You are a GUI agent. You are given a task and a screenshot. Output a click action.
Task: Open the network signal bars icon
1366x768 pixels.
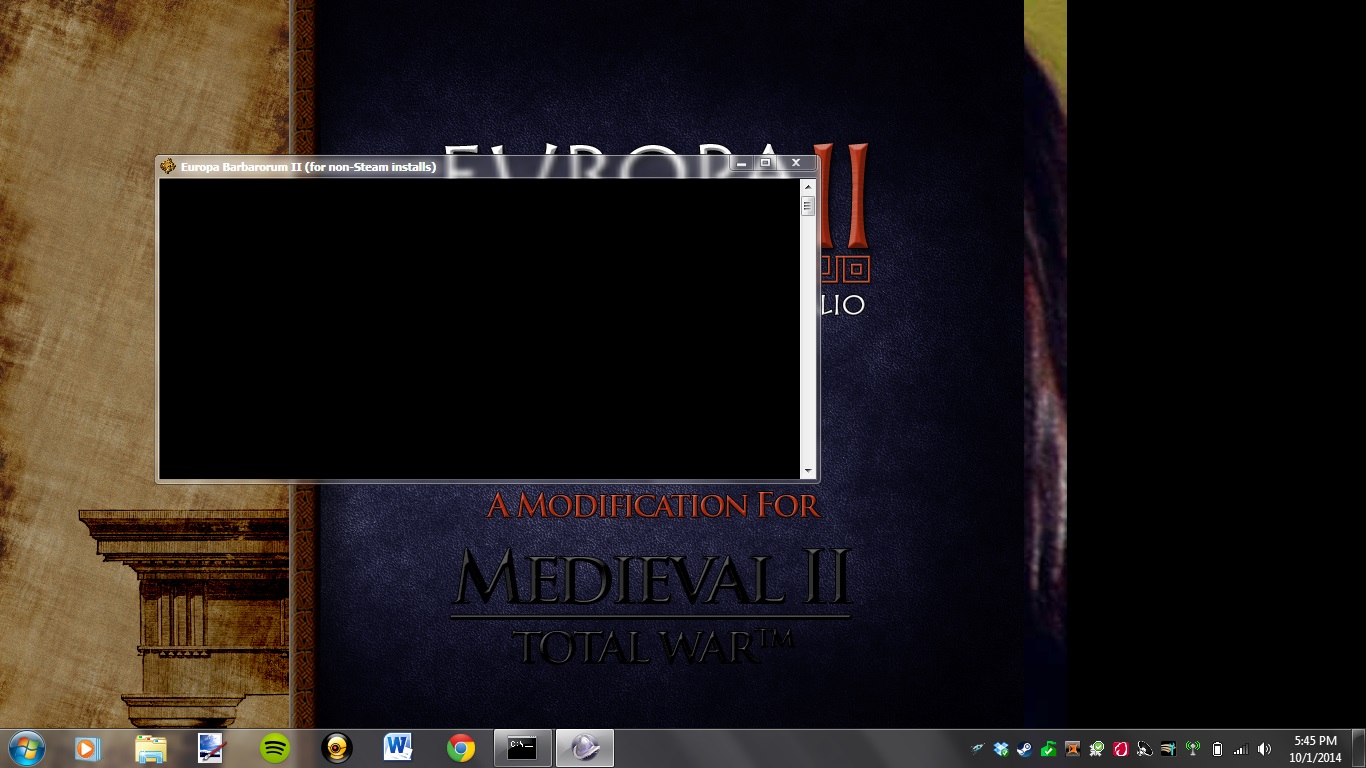(x=1241, y=749)
